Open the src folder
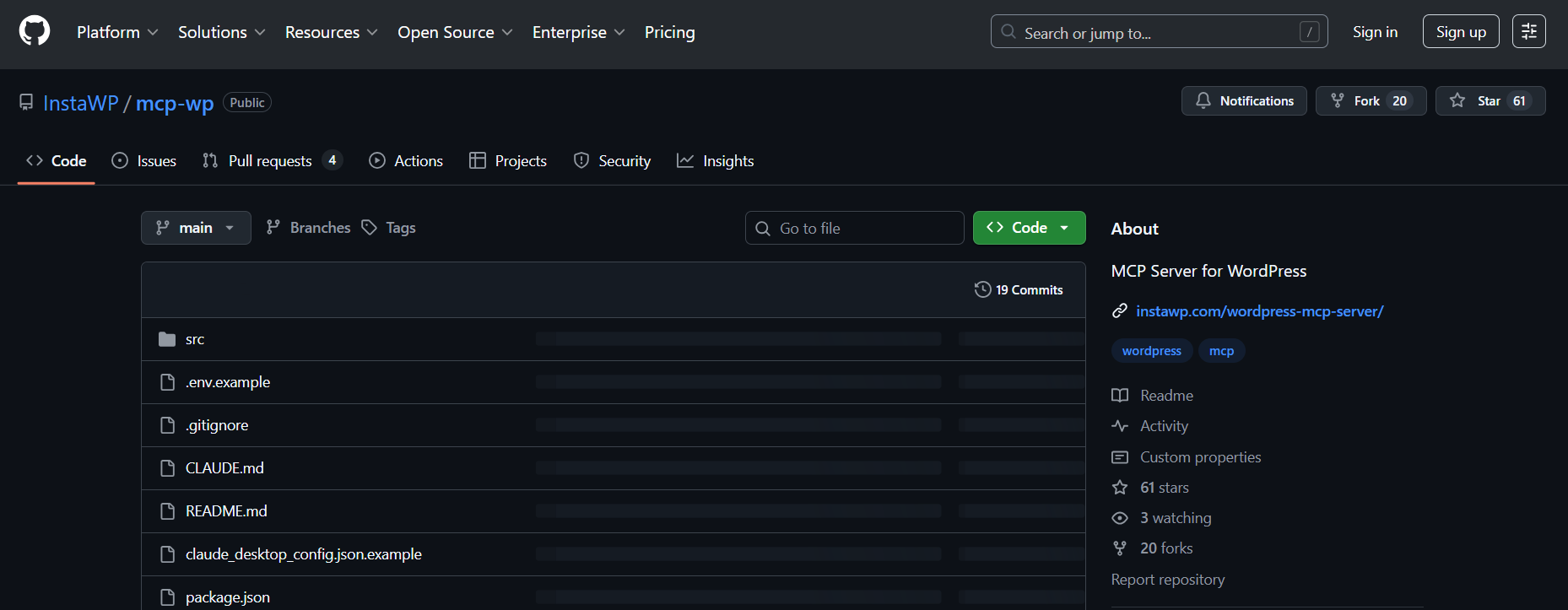Viewport: 1568px width, 610px height. (x=195, y=339)
